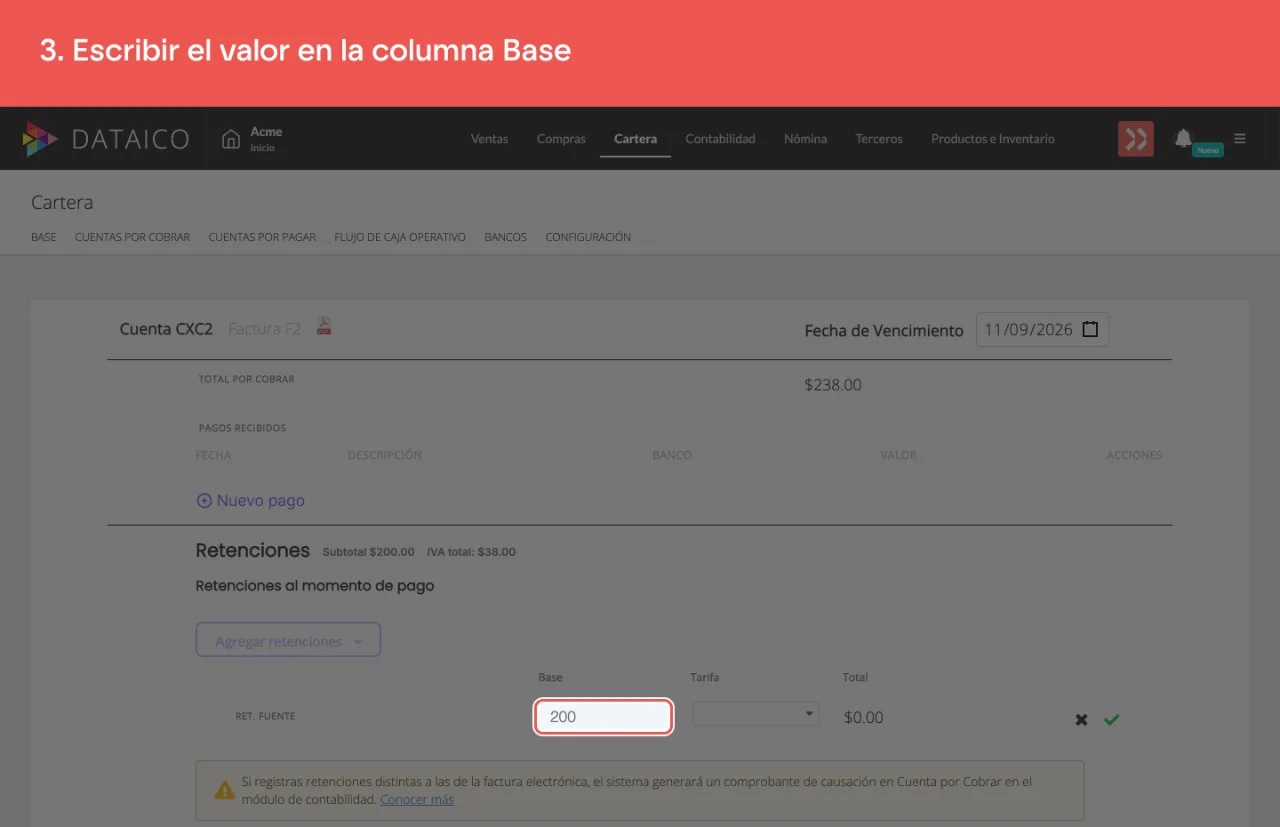
Task: Confirm the retention with the green checkmark
Action: (1112, 719)
